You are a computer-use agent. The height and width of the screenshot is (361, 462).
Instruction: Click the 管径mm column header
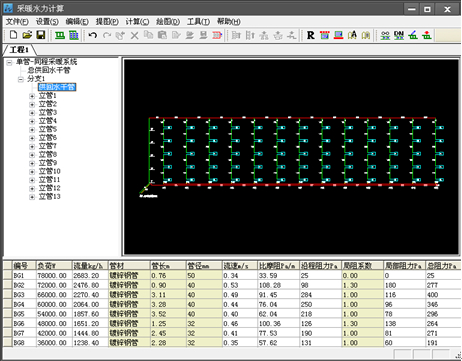[x=204, y=266]
